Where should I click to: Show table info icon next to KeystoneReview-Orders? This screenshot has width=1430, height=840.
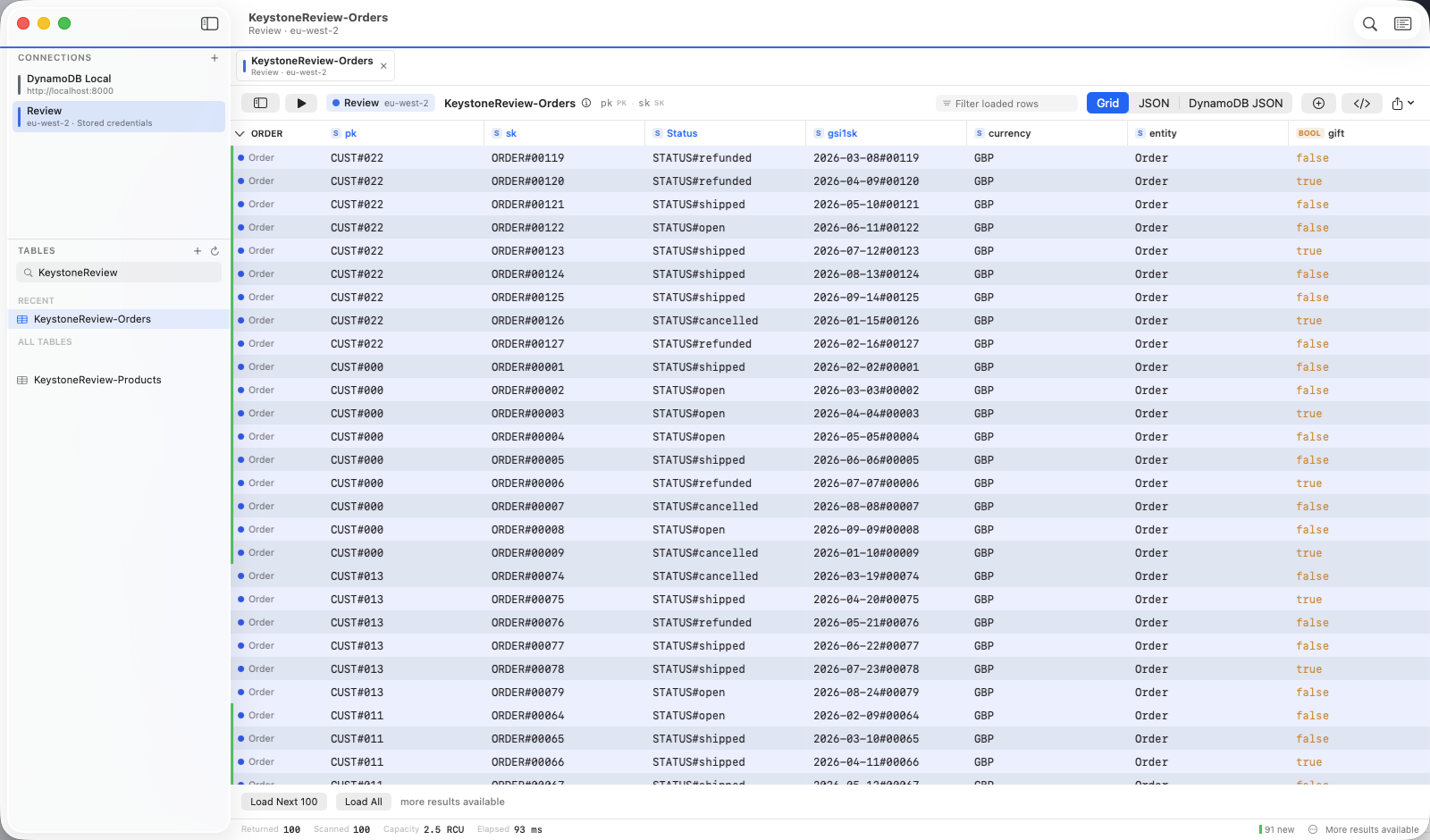[x=586, y=103]
